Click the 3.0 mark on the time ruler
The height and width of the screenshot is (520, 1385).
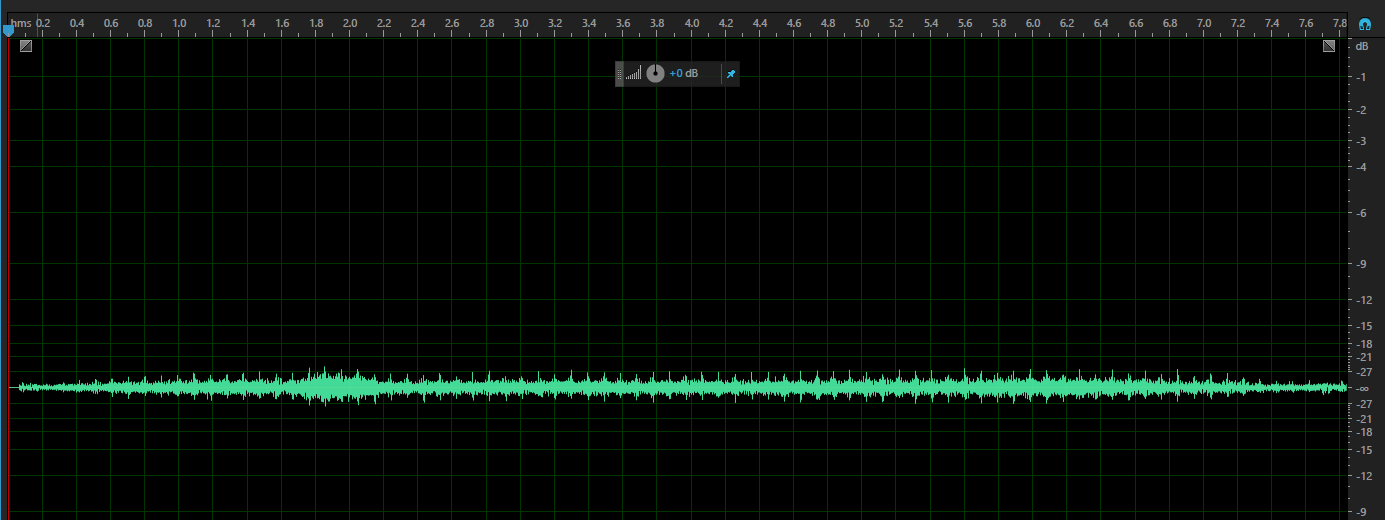click(521, 22)
